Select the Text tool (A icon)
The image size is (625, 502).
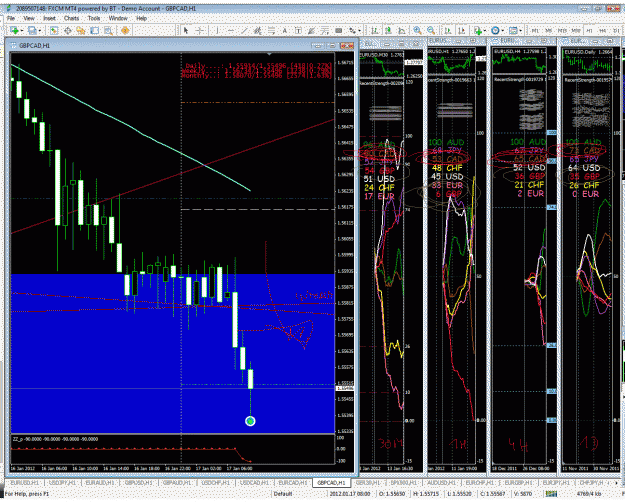285,30
